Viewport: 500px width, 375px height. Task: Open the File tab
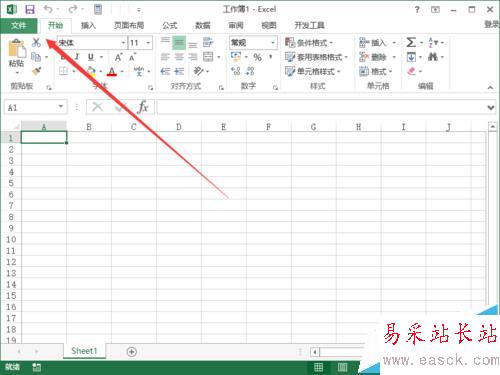[19, 25]
